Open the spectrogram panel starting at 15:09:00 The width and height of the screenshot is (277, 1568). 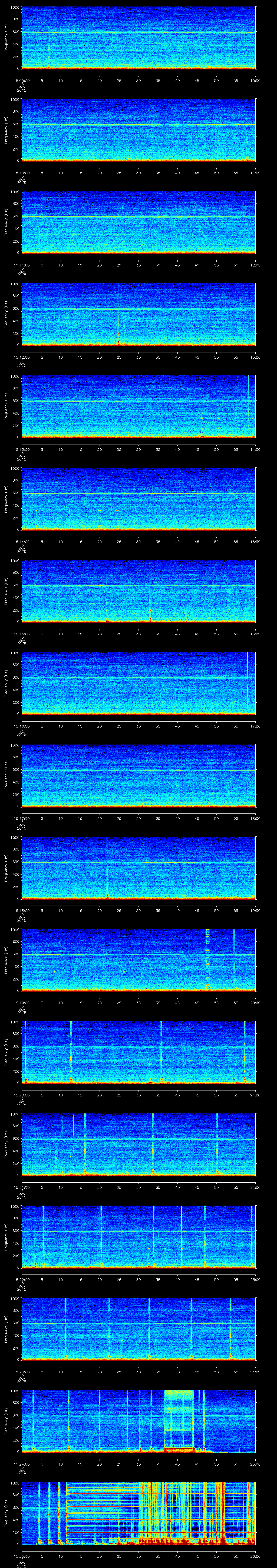coord(138,38)
